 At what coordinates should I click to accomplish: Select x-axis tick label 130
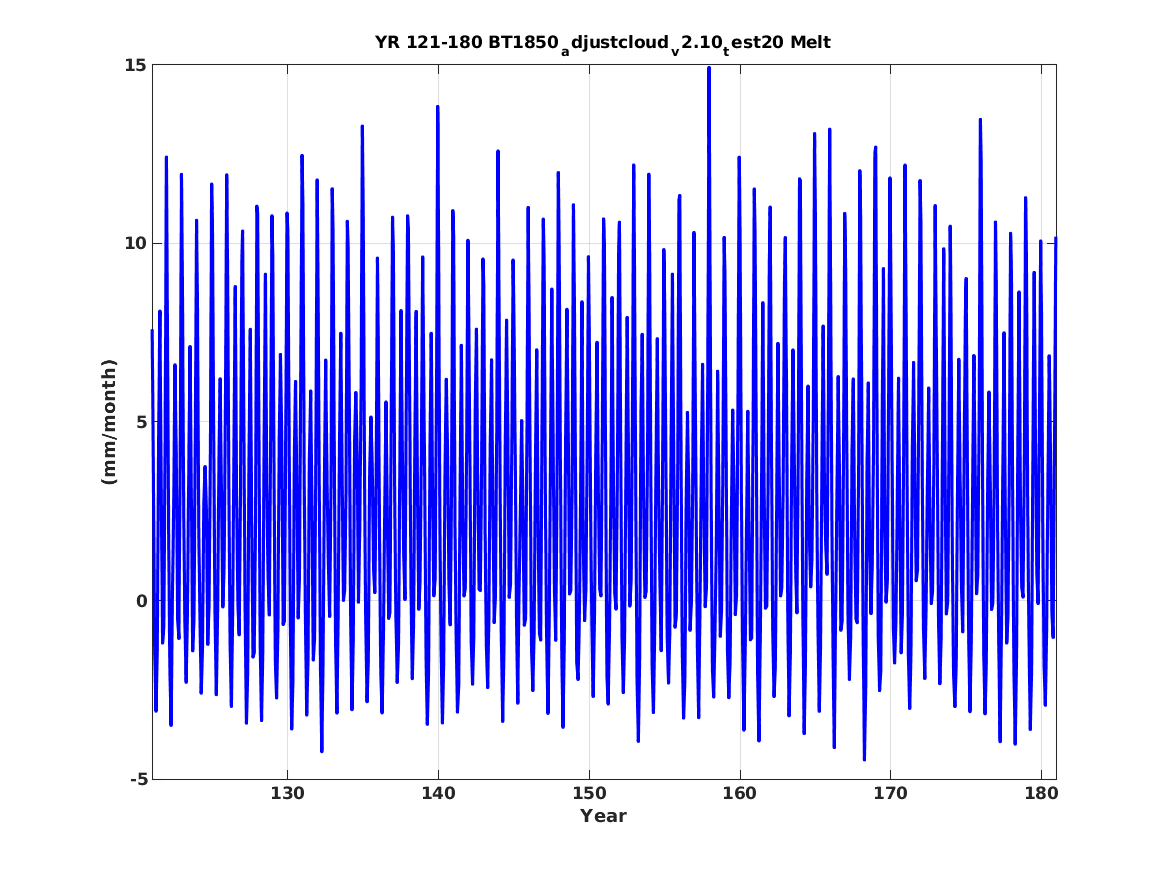tap(287, 793)
